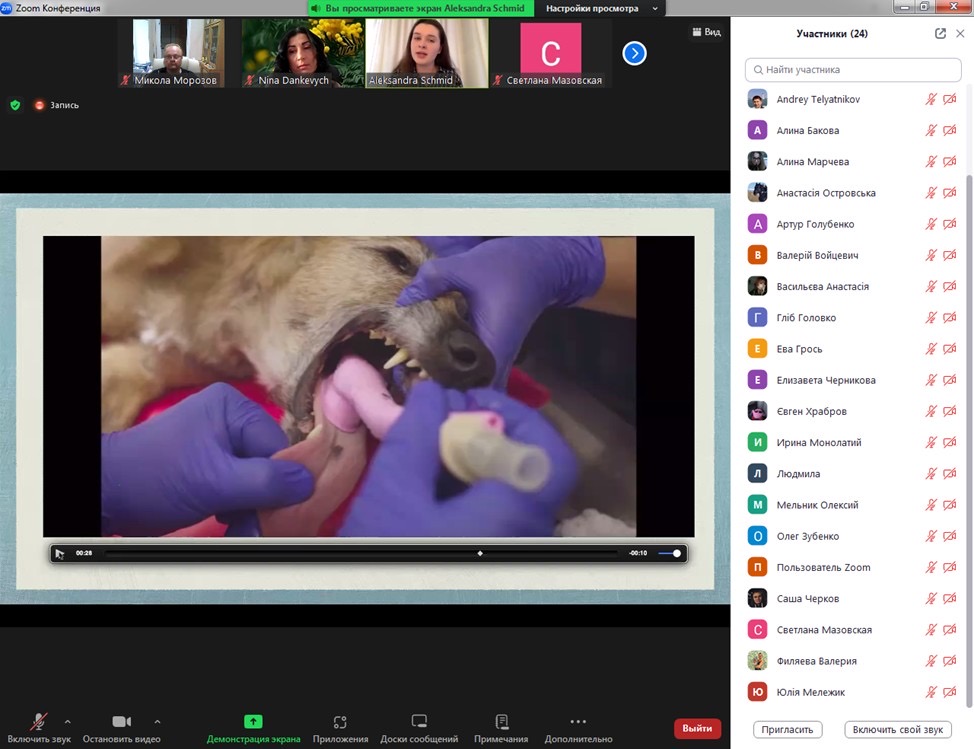Open the View menu (Вид)
Screen dimensions: 974x749
[706, 32]
